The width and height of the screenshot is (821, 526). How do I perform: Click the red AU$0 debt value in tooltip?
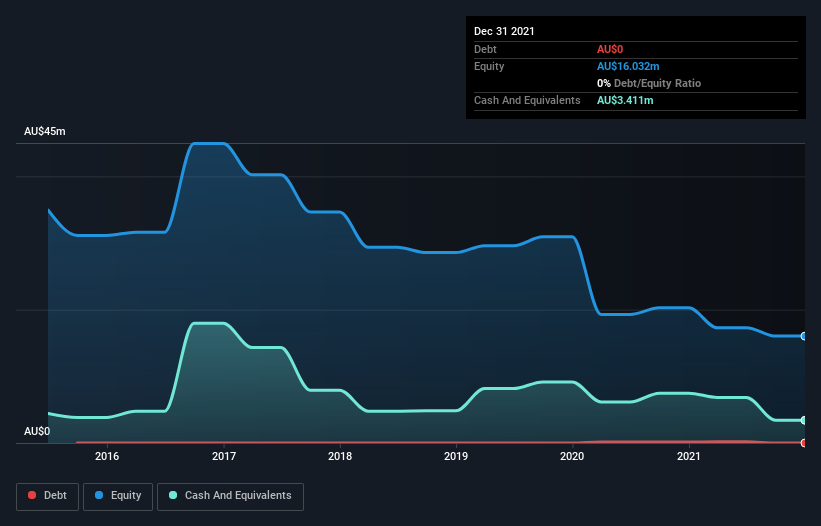coord(610,49)
